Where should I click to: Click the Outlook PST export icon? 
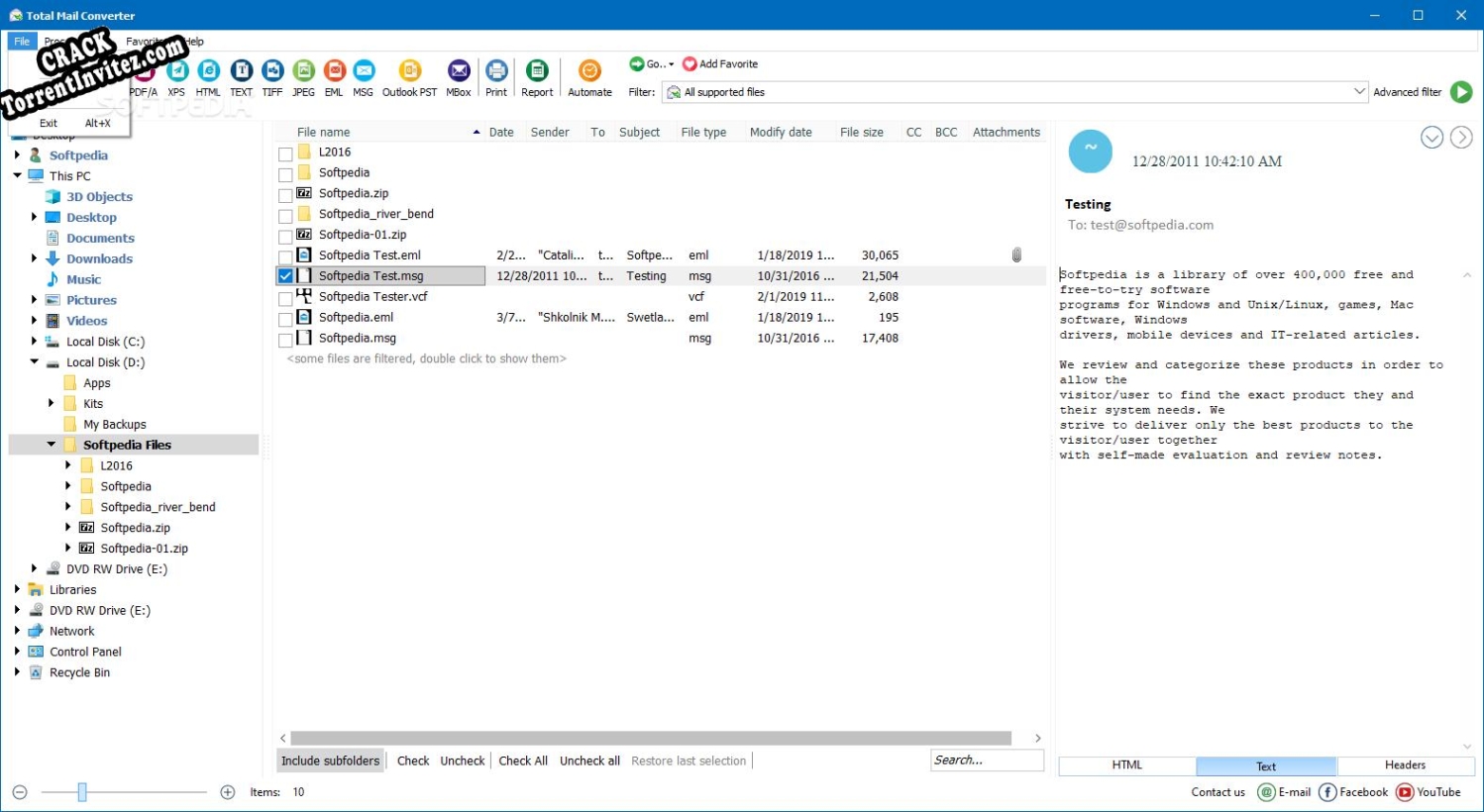coord(409,71)
